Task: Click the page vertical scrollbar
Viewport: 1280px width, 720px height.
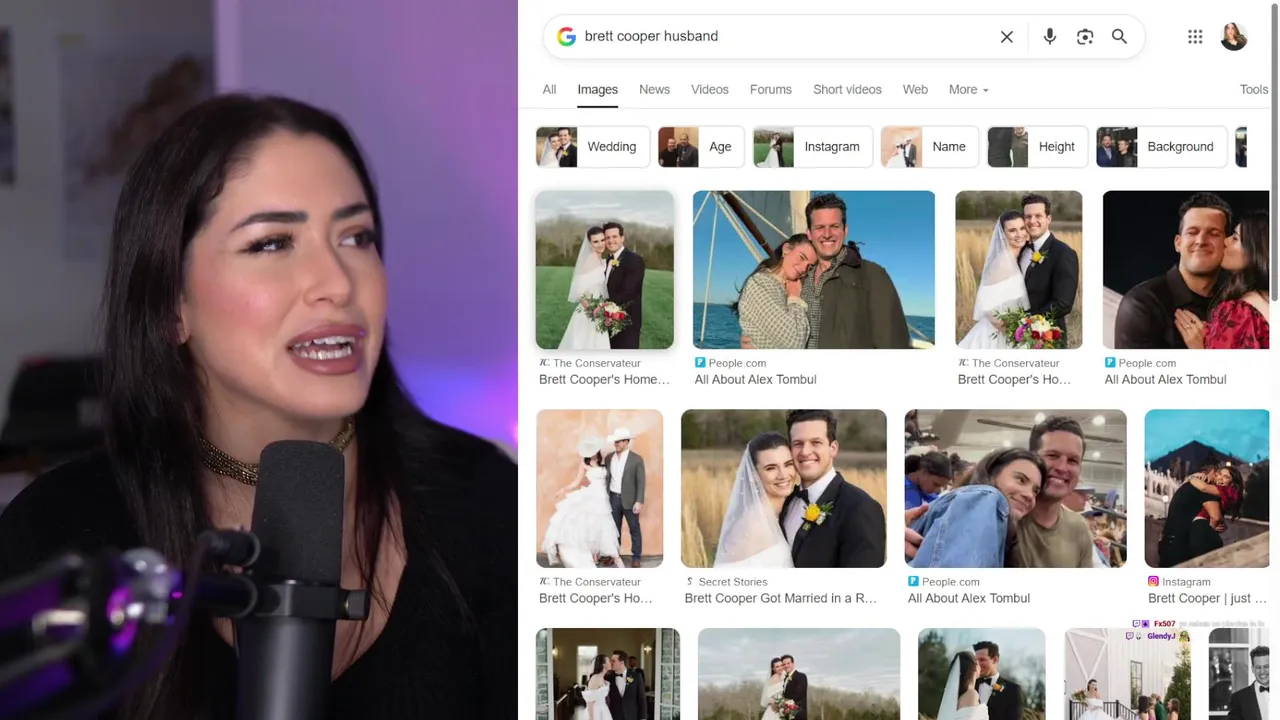Action: (x=1275, y=150)
